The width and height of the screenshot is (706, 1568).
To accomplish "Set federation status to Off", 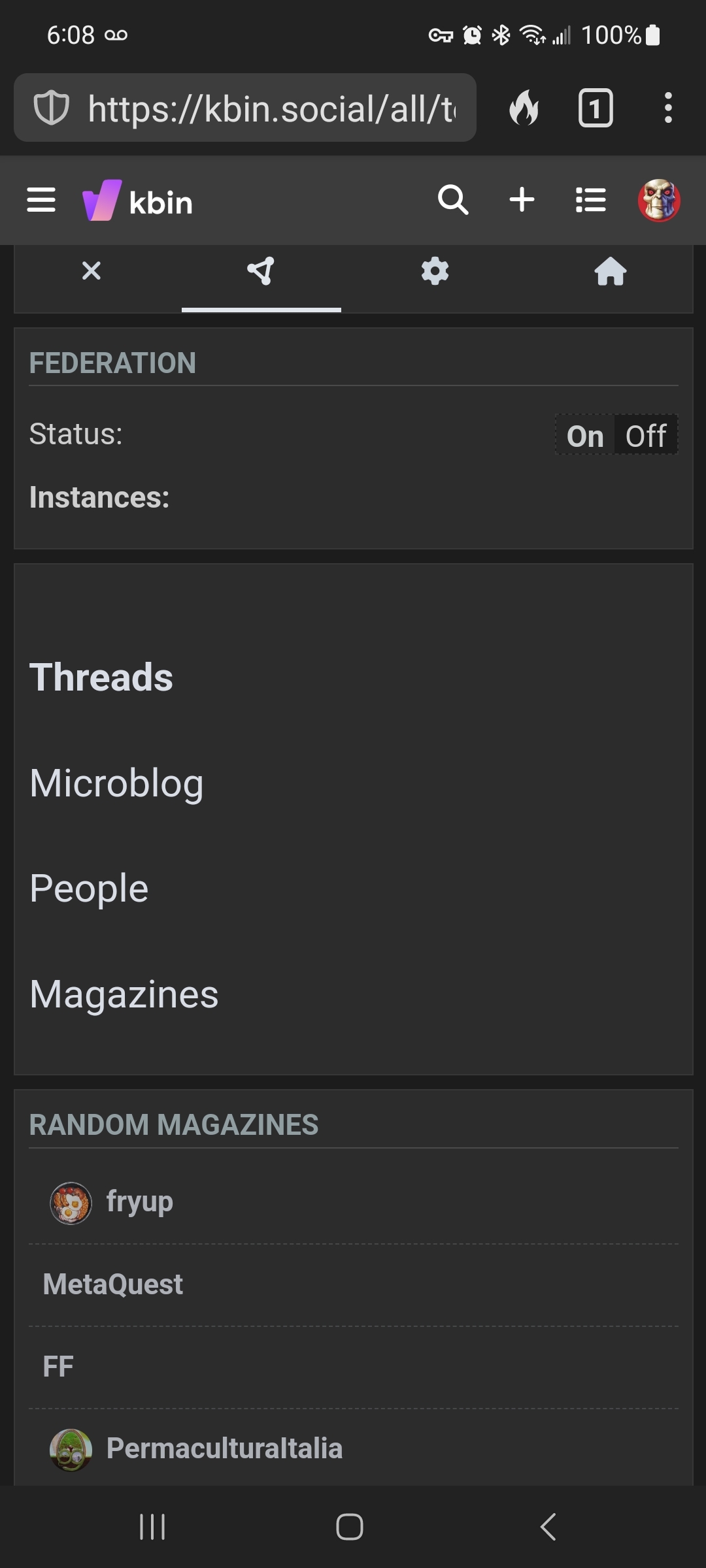I will coord(646,436).
